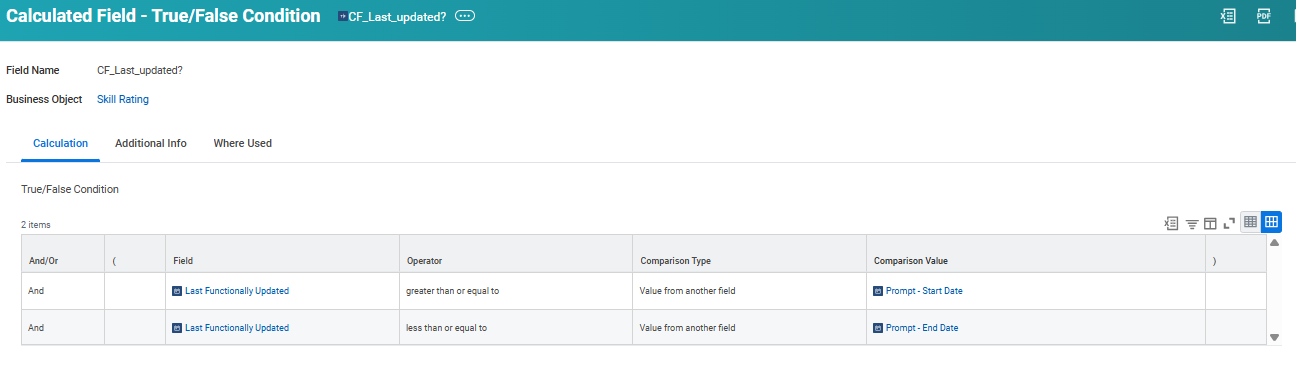Click the CF_Last_updated? title link in the header

coord(397,17)
